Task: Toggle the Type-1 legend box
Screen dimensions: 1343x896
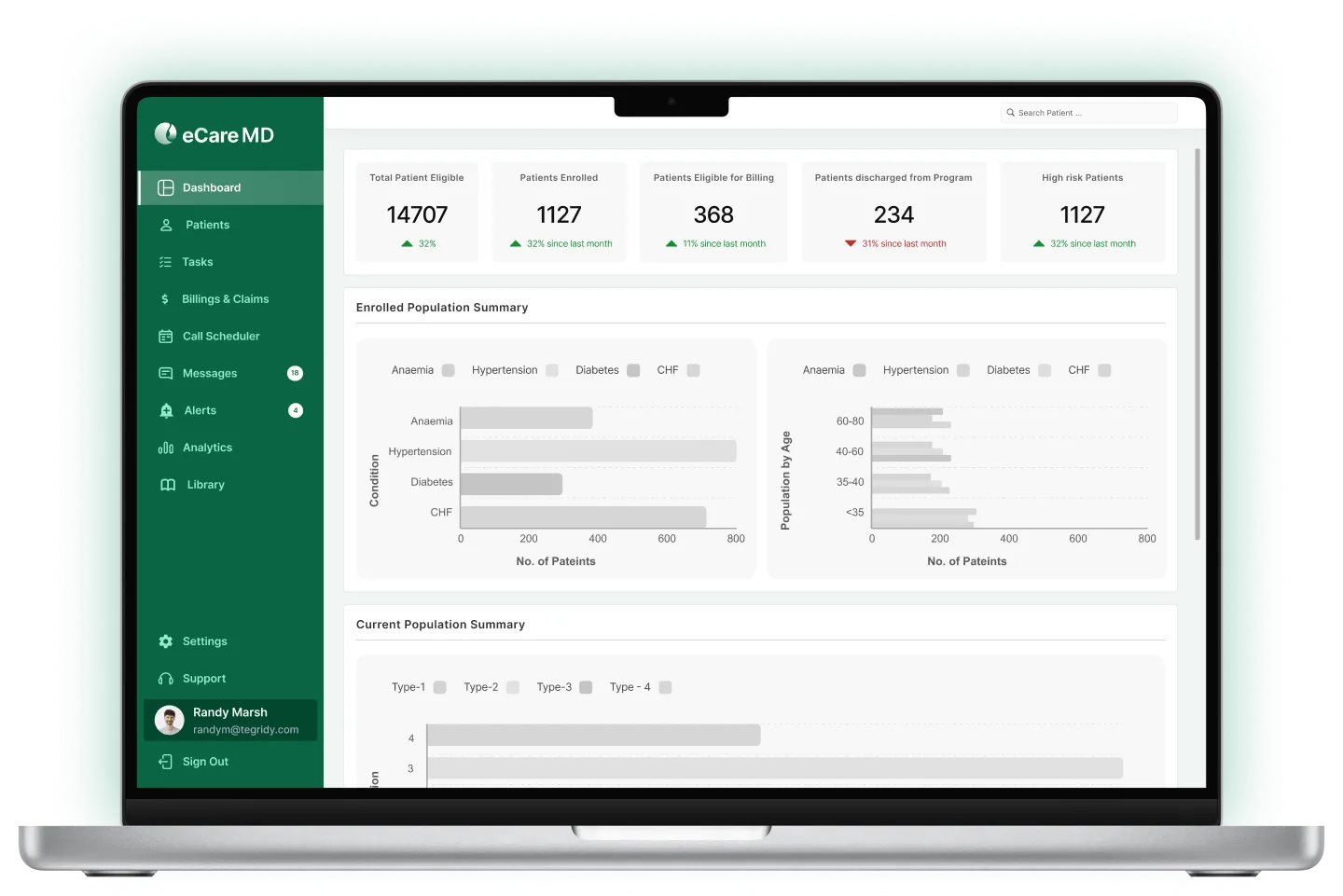Action: pyautogui.click(x=440, y=687)
